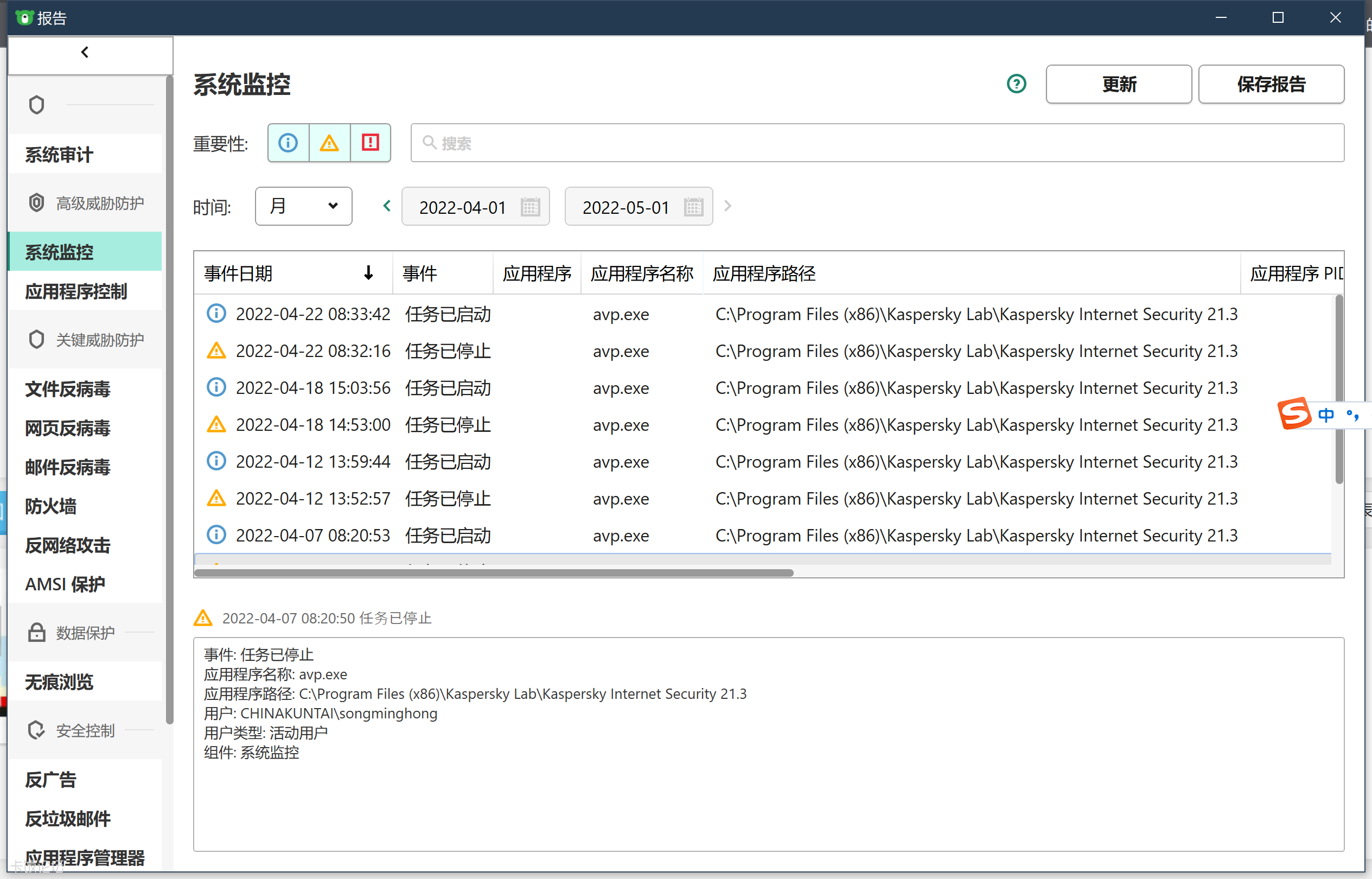The height and width of the screenshot is (879, 1372).
Task: Select the 2022-04-22 08:33:42 event row
Action: click(x=763, y=314)
